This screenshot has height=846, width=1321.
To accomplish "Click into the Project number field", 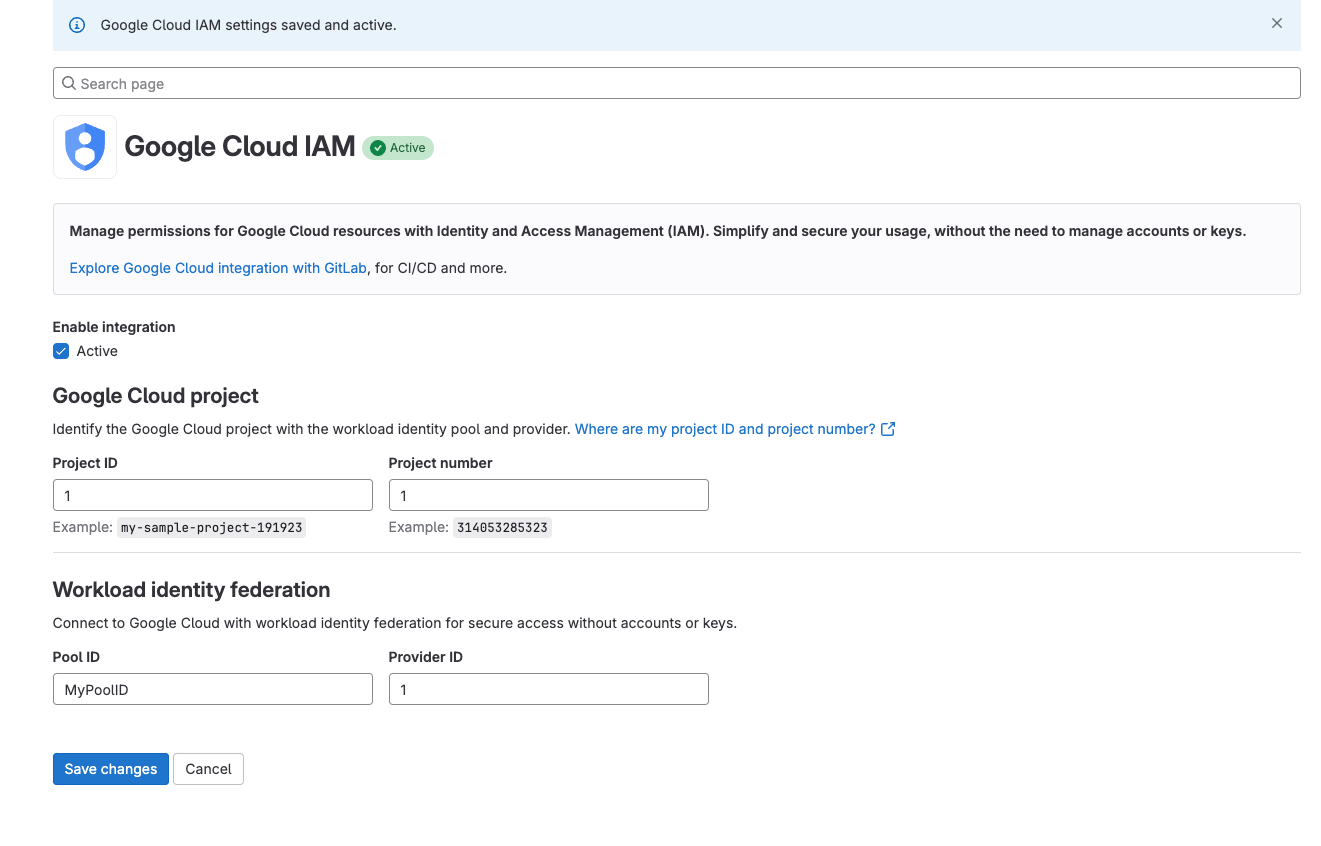I will tap(548, 496).
